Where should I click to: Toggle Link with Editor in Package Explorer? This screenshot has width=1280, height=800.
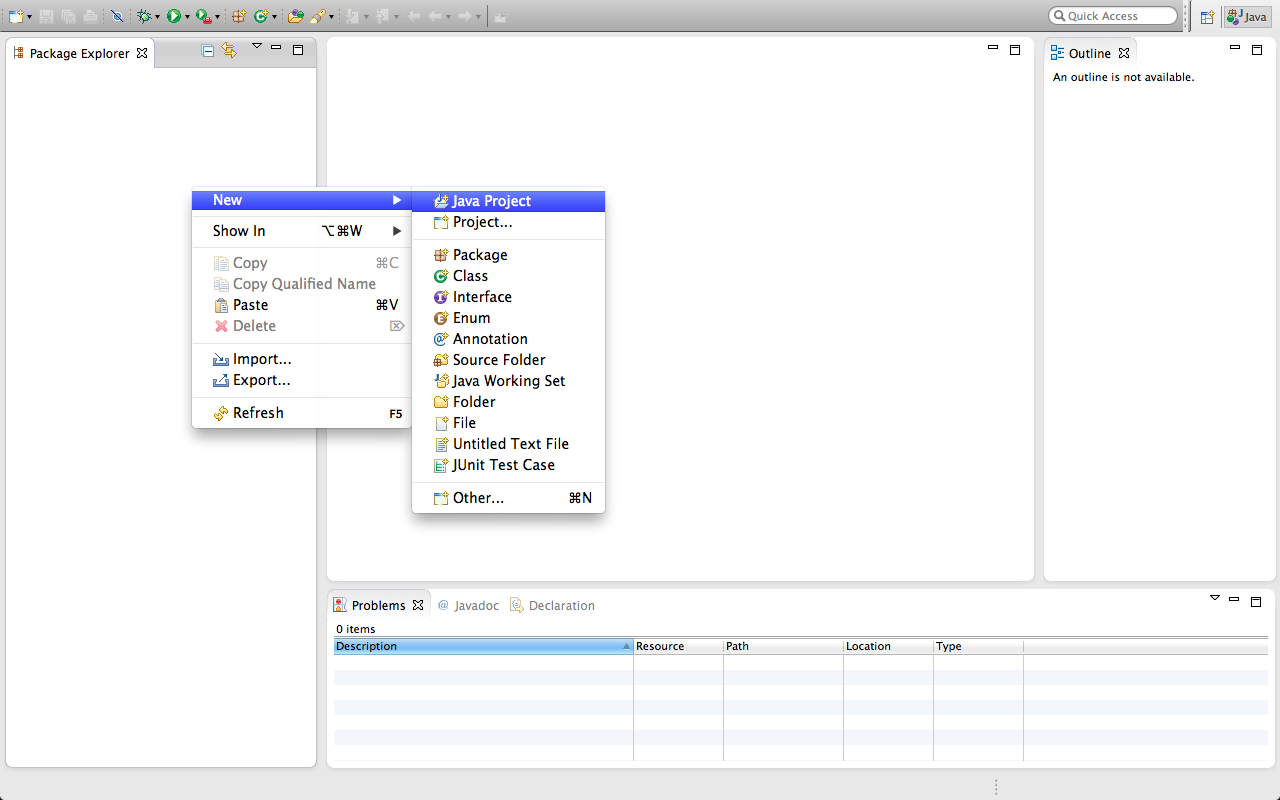point(229,51)
